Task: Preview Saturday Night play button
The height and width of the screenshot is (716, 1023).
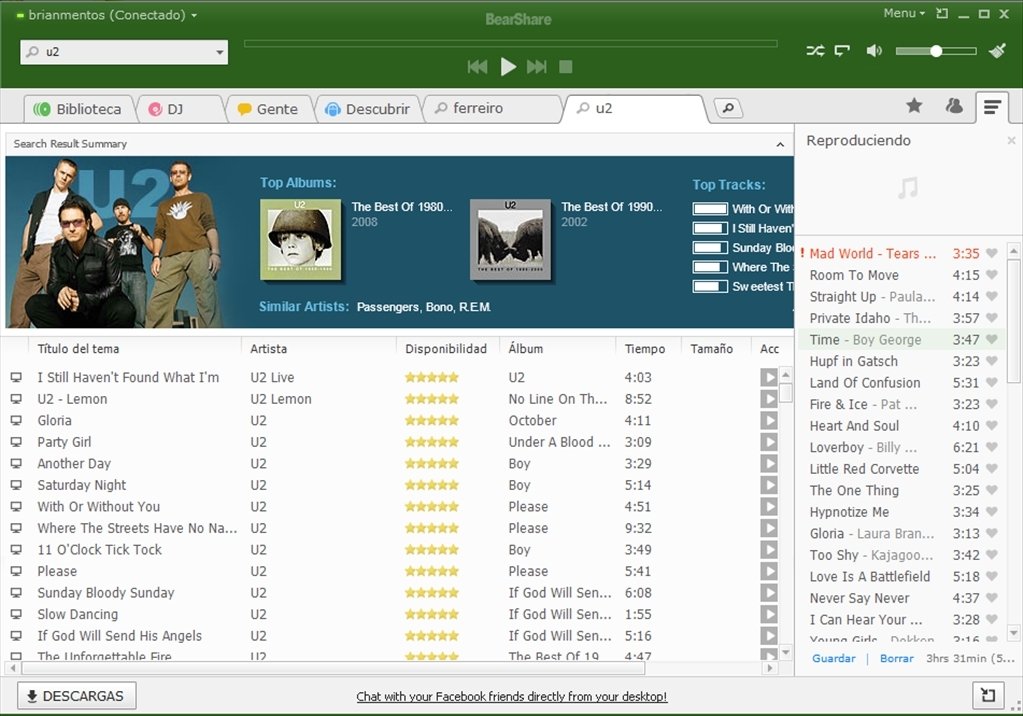Action: click(x=769, y=485)
